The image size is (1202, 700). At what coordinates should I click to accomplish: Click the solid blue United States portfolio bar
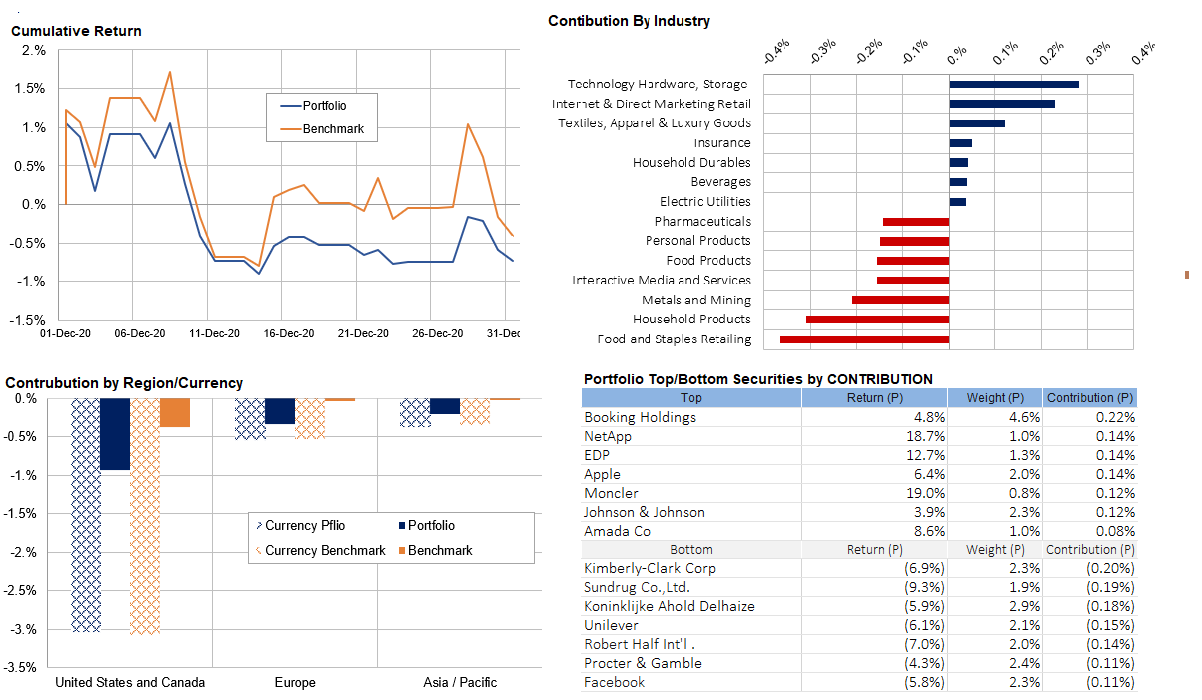[x=116, y=434]
